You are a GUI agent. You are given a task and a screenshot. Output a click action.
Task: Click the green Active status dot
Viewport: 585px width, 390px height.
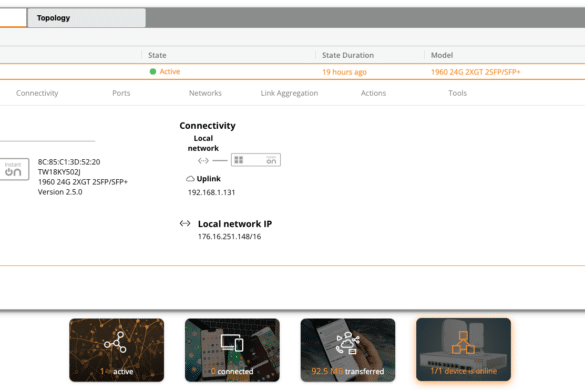[x=153, y=72]
